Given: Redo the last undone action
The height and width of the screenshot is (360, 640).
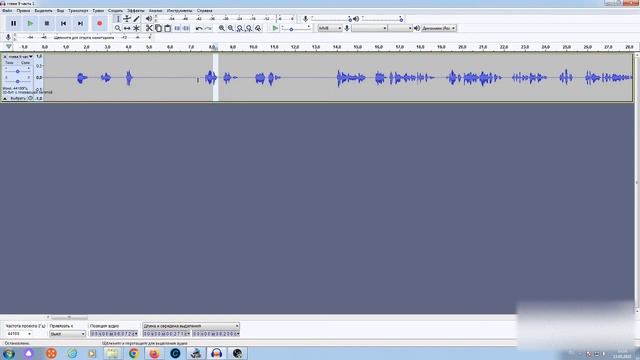Looking at the screenshot, I should [208, 28].
